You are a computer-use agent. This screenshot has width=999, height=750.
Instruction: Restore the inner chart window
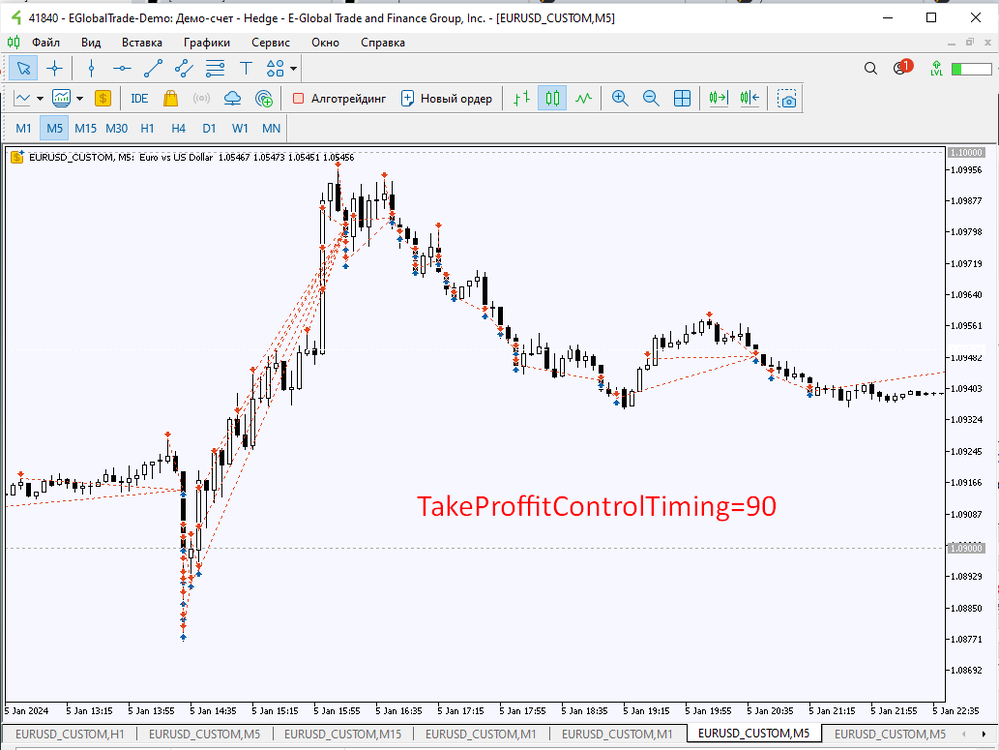tap(970, 43)
